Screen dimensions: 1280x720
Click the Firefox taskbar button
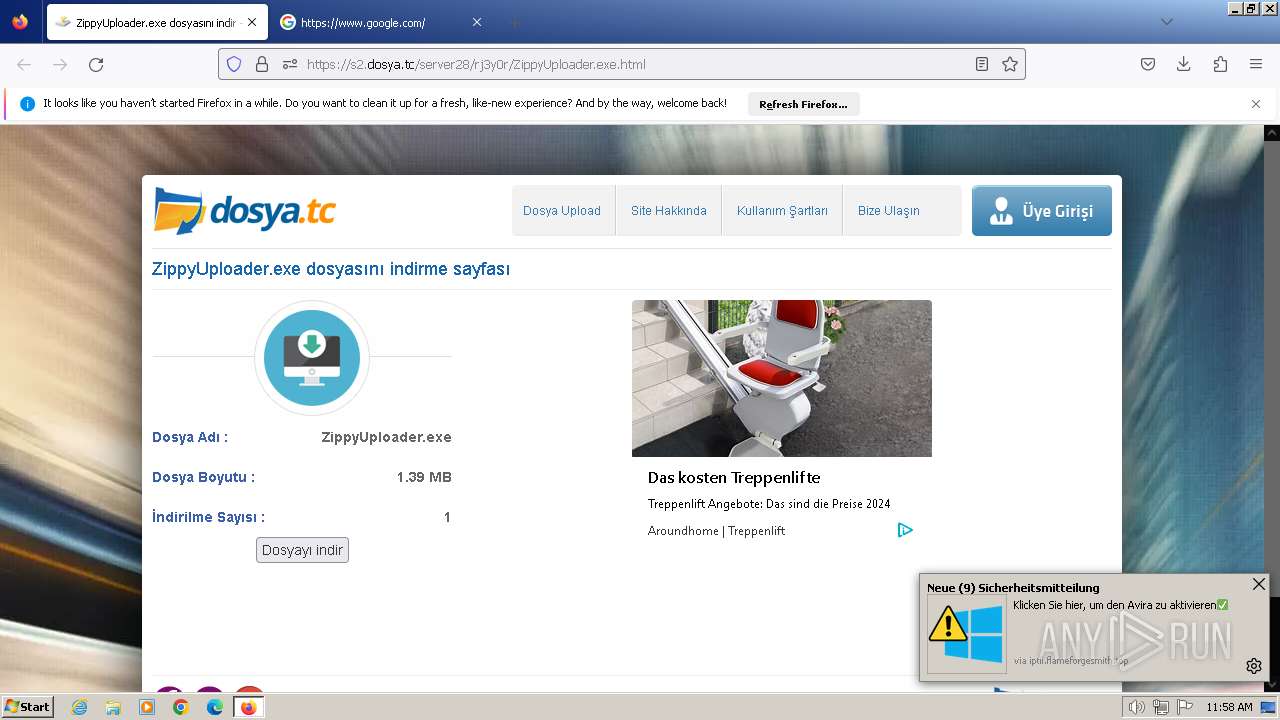point(249,707)
